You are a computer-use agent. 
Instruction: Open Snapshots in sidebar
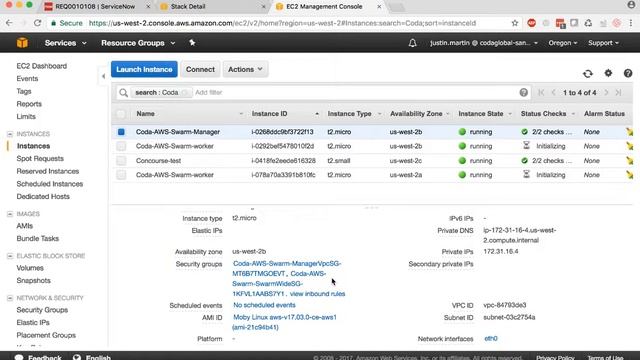[33, 281]
